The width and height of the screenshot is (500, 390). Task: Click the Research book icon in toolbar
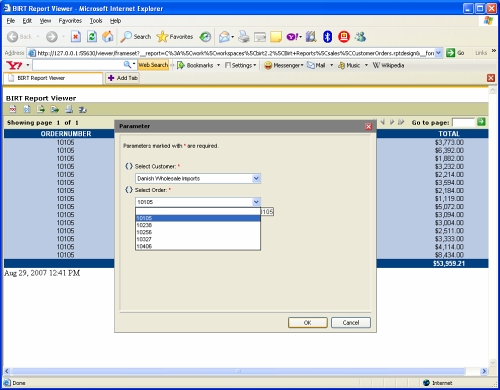click(311, 37)
